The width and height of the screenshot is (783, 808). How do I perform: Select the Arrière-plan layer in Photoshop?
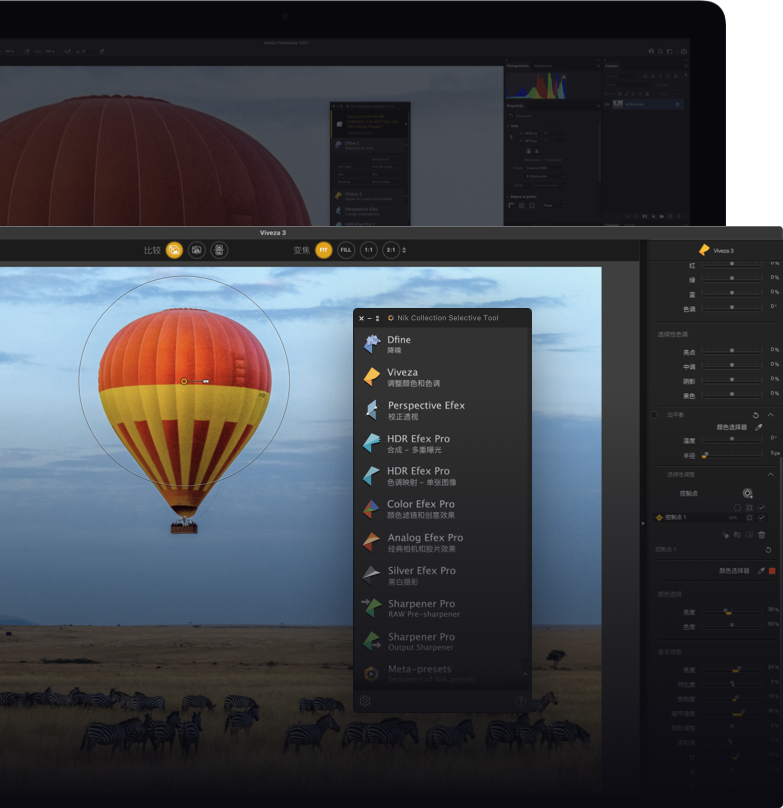pos(648,104)
